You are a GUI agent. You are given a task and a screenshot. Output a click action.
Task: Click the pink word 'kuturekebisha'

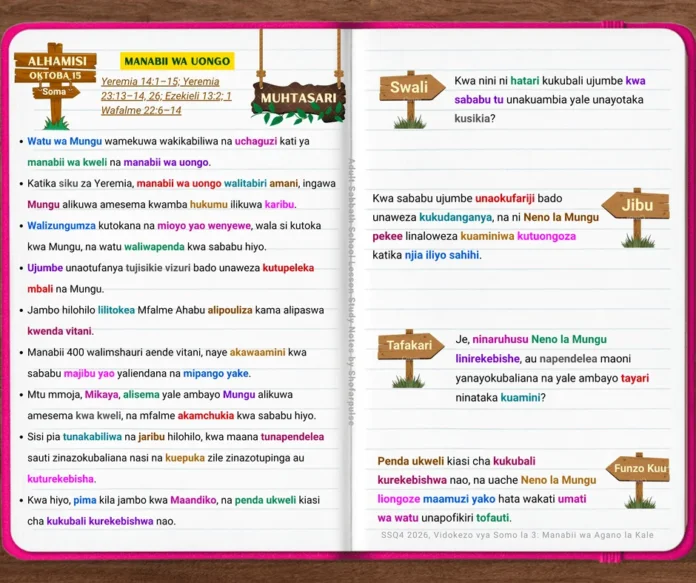pos(61,479)
